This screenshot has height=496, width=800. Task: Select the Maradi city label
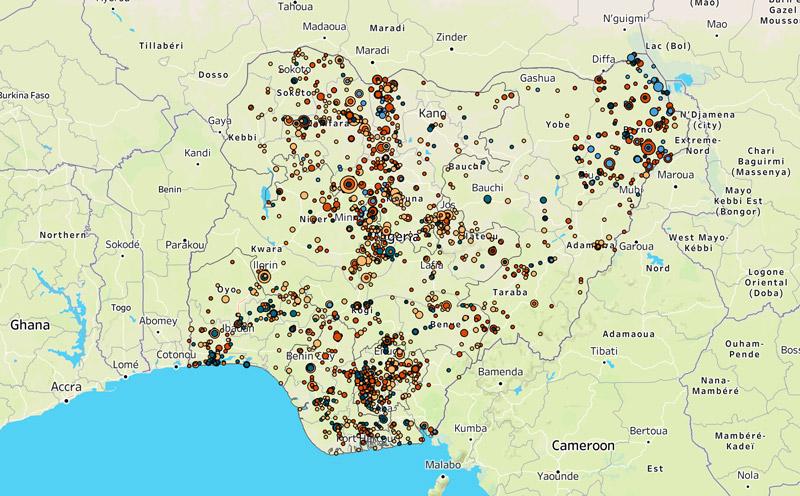pyautogui.click(x=372, y=49)
